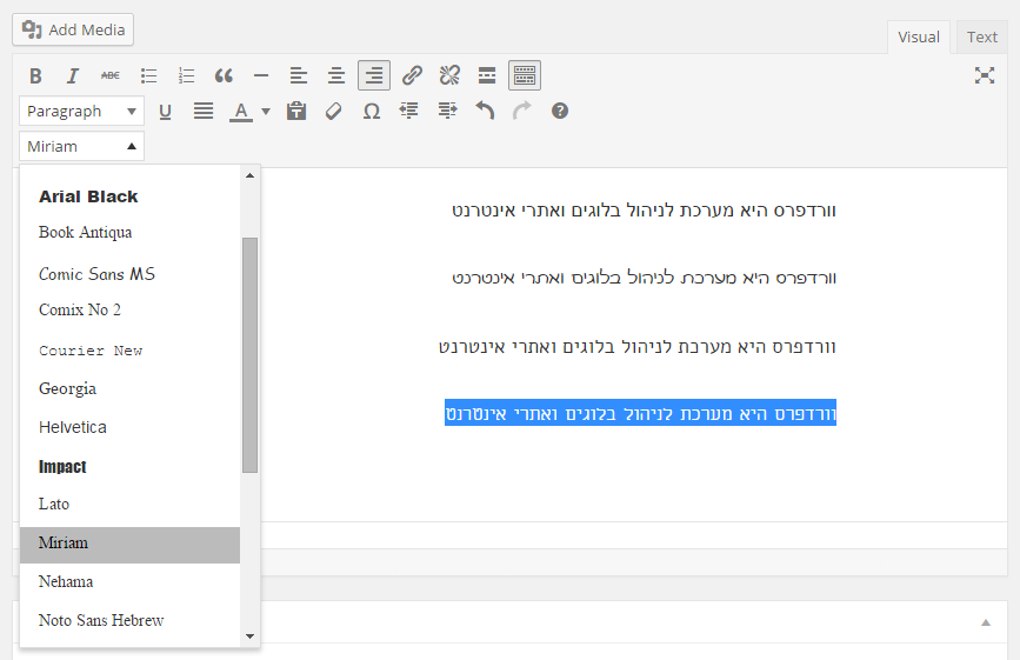Open the keyboard shortcuts help icon
This screenshot has height=660, width=1020.
(x=559, y=111)
